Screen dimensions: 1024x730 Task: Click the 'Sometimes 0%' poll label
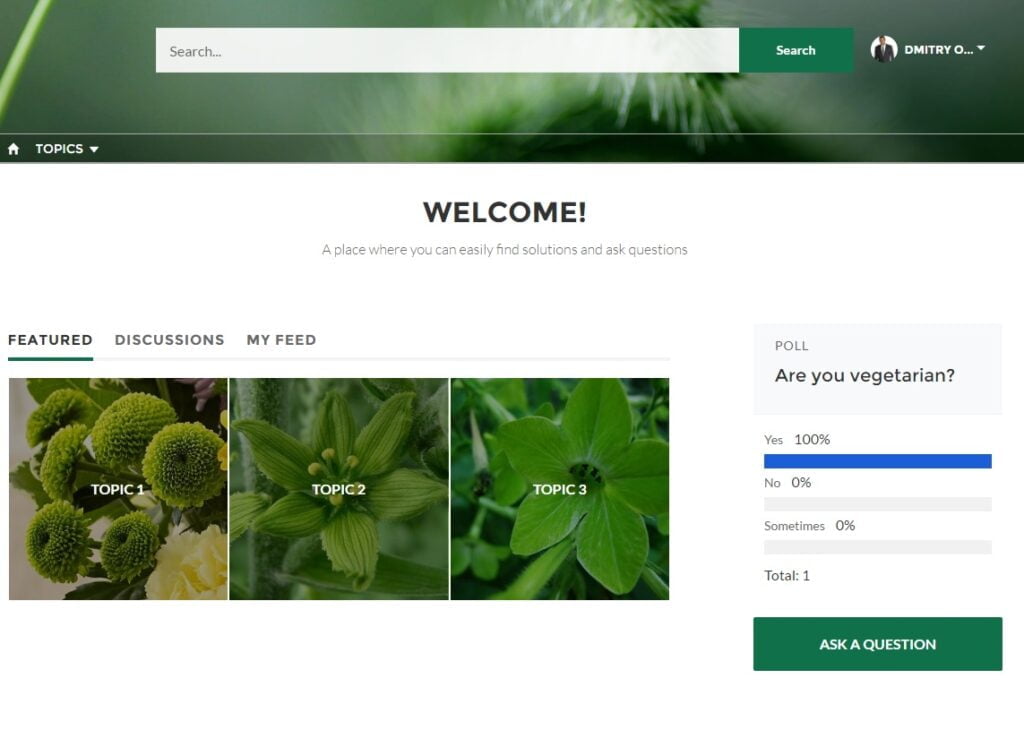click(x=810, y=526)
